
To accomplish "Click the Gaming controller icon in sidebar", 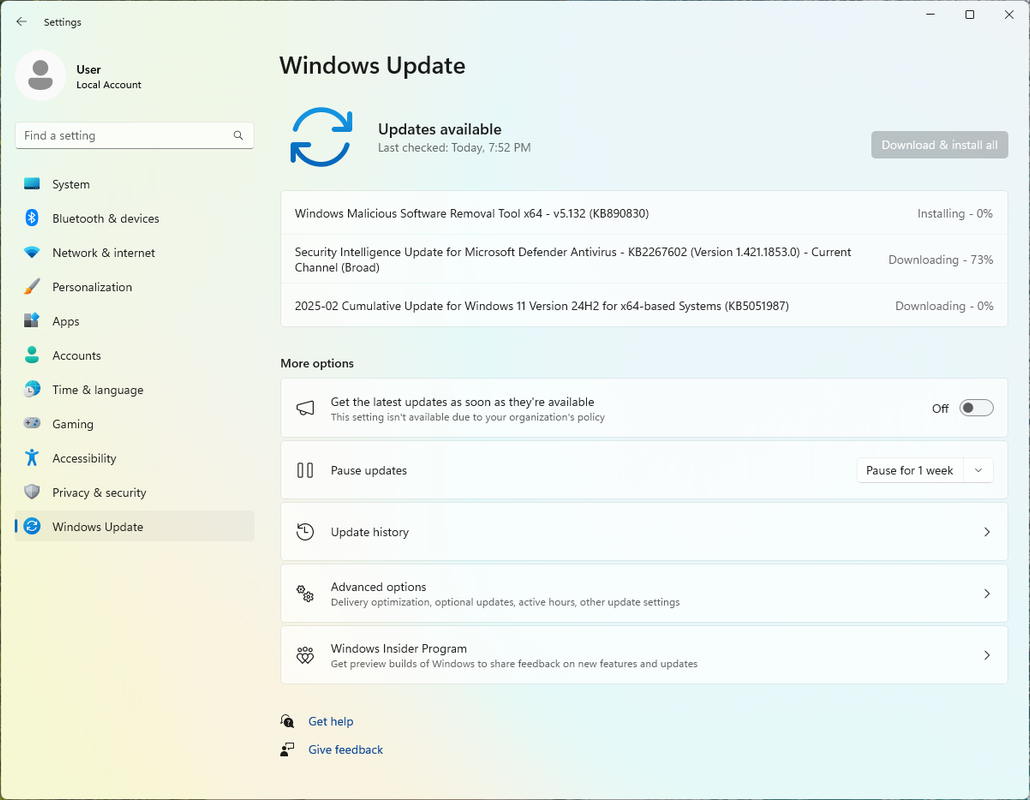I will point(32,423).
